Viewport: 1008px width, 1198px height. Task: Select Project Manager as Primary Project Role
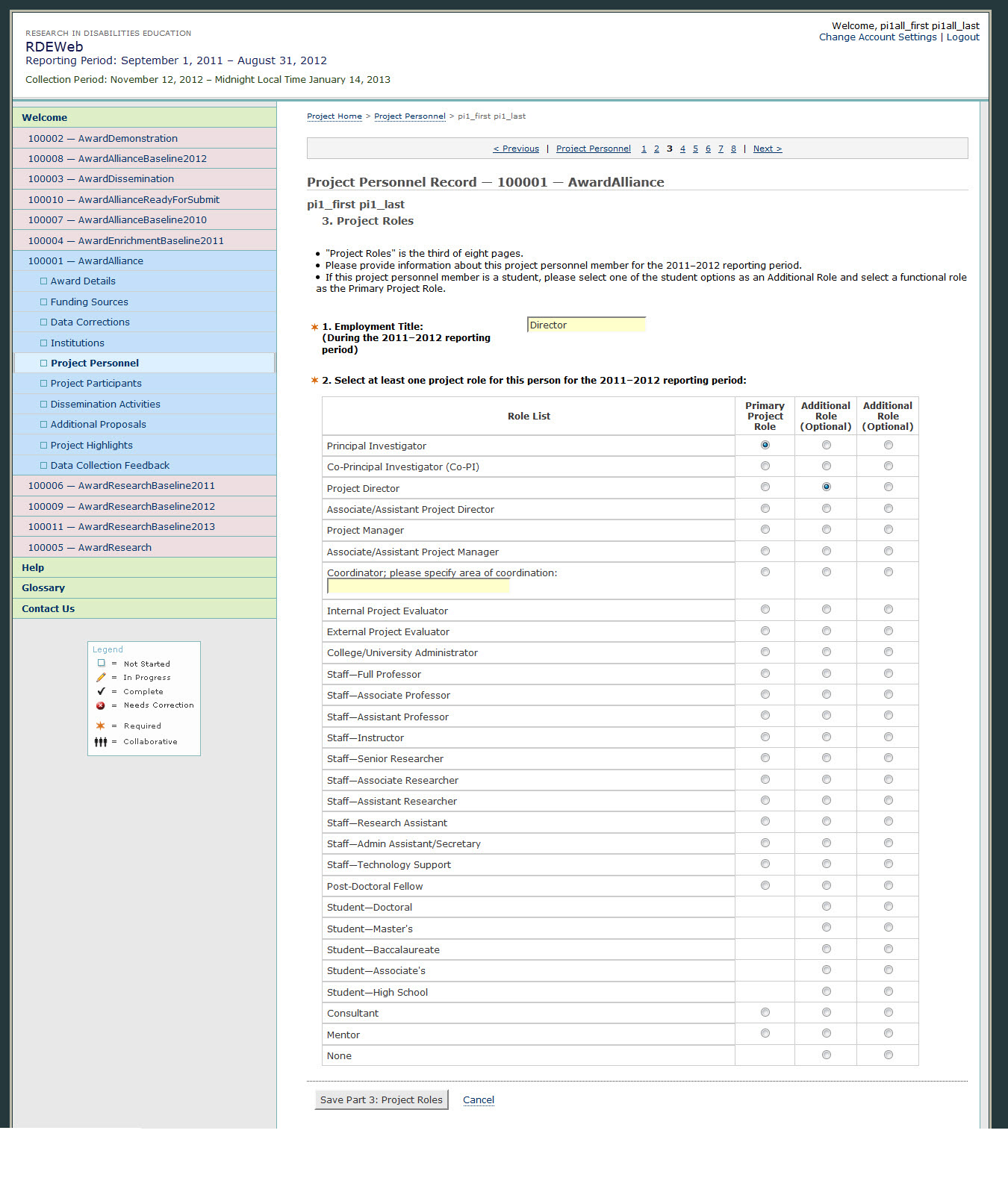[765, 529]
